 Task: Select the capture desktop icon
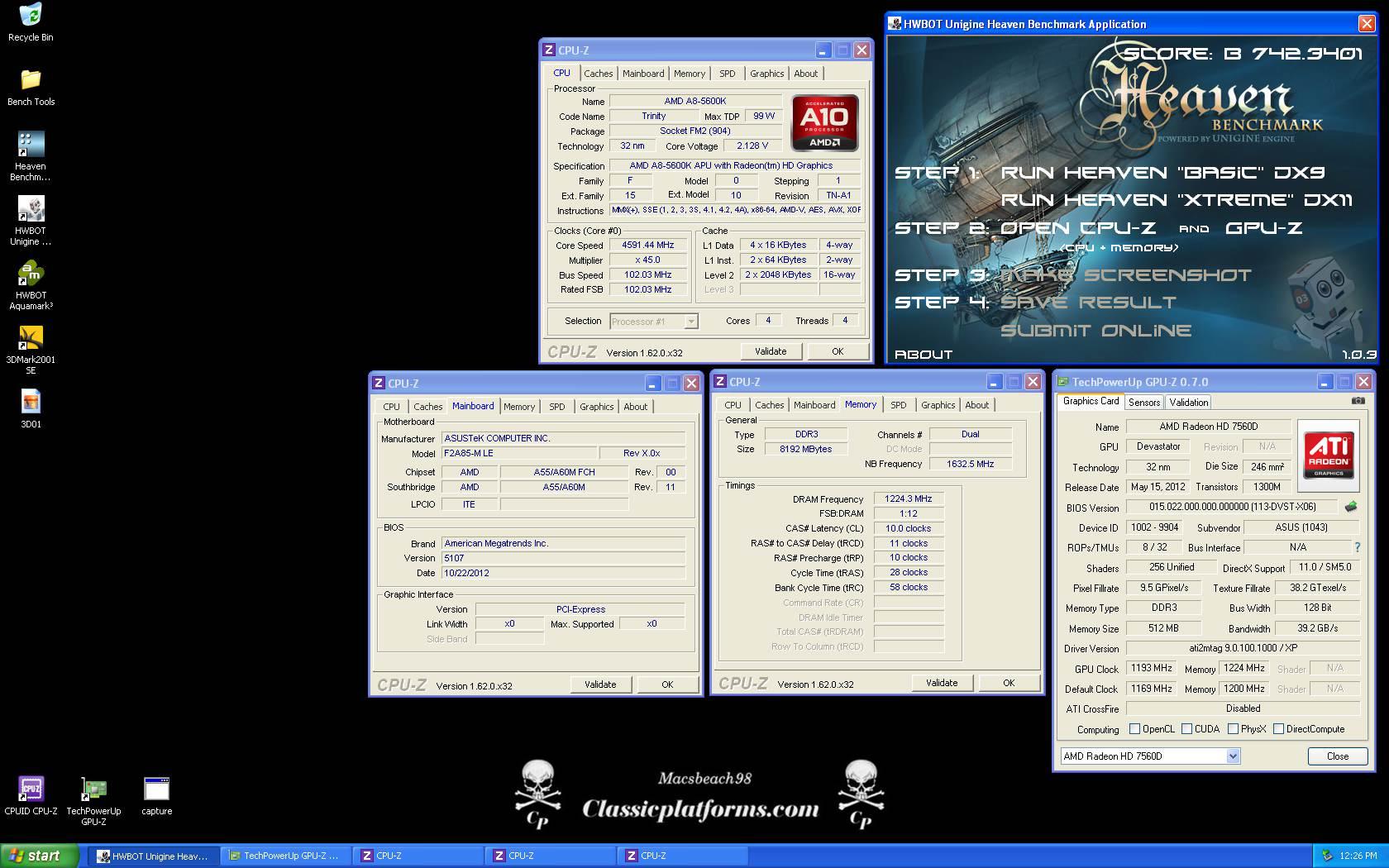[156, 796]
